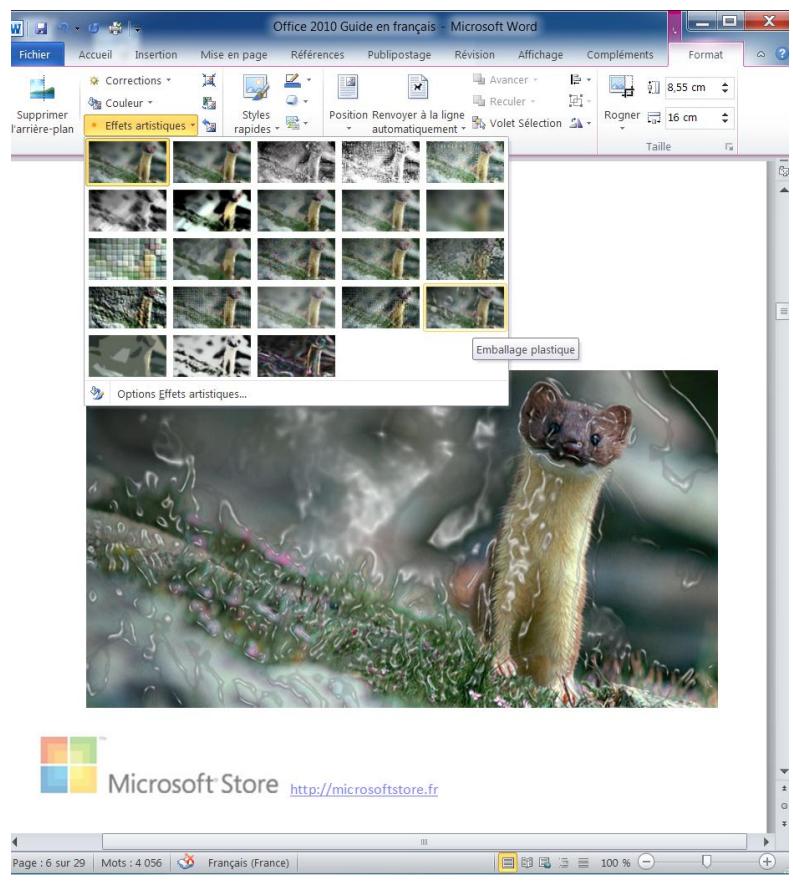Click the spell check icon in status bar
The width and height of the screenshot is (793, 881).
click(186, 862)
